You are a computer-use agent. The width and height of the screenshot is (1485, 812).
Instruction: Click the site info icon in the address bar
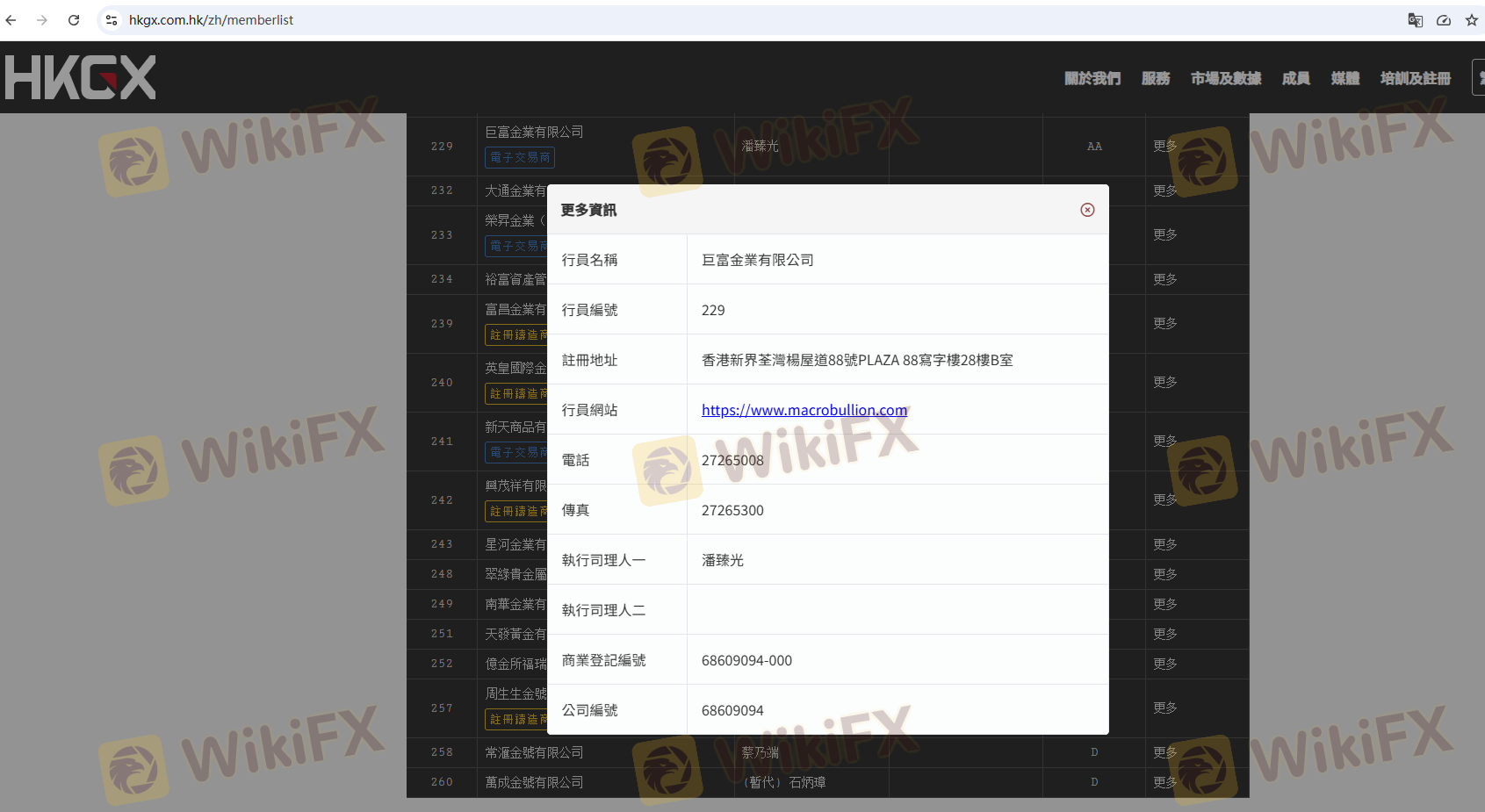112,20
